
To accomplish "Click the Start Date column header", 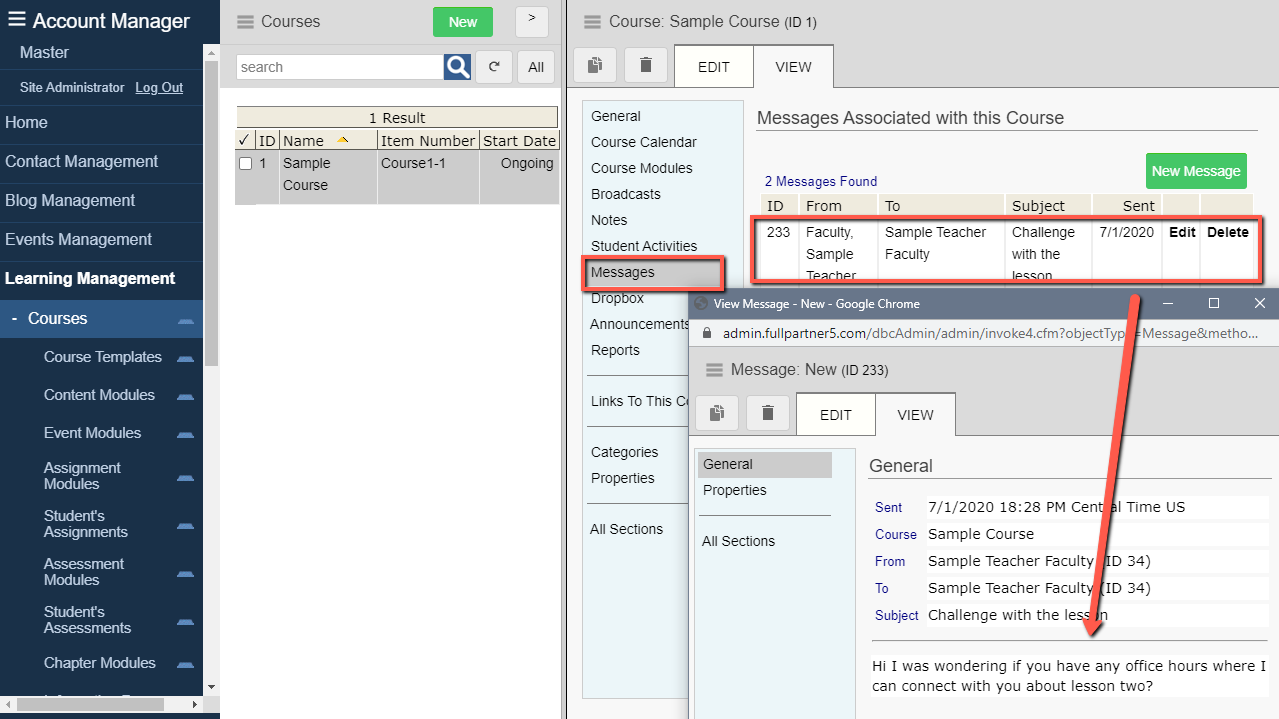I will pyautogui.click(x=519, y=141).
